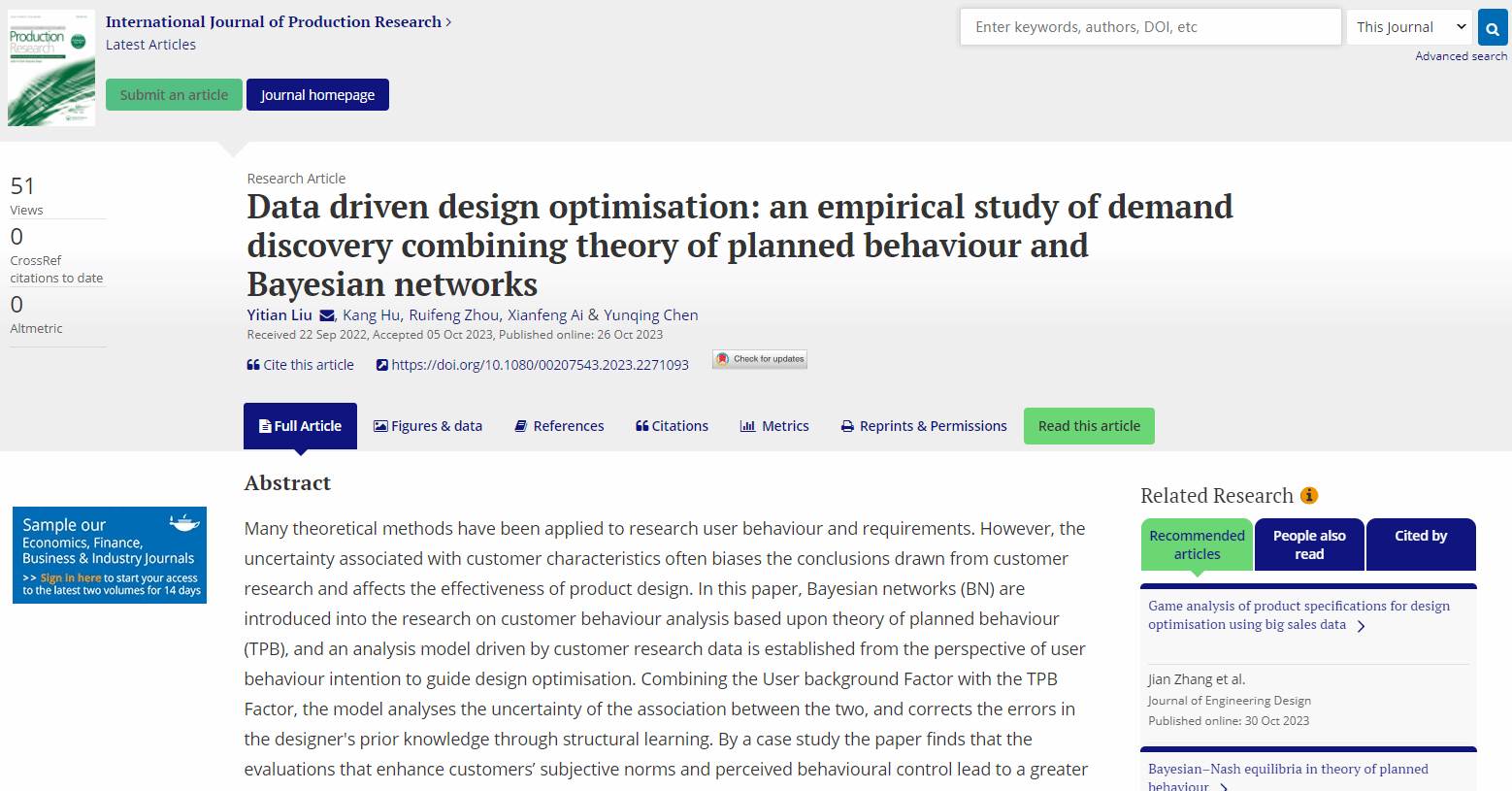The height and width of the screenshot is (791, 1512).
Task: Click the Related Research info icon
Action: click(x=1309, y=496)
